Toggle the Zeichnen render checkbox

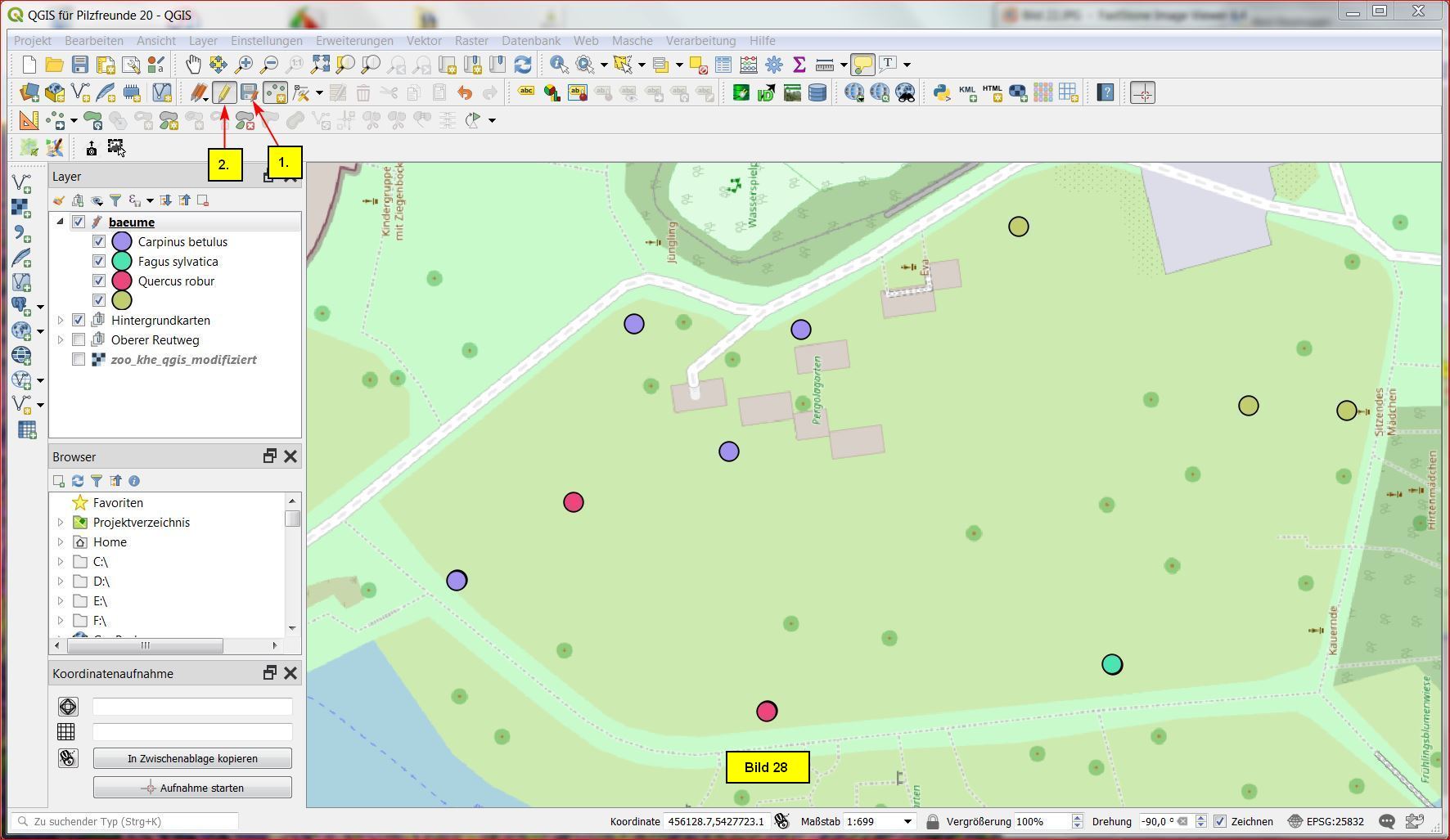click(1220, 821)
